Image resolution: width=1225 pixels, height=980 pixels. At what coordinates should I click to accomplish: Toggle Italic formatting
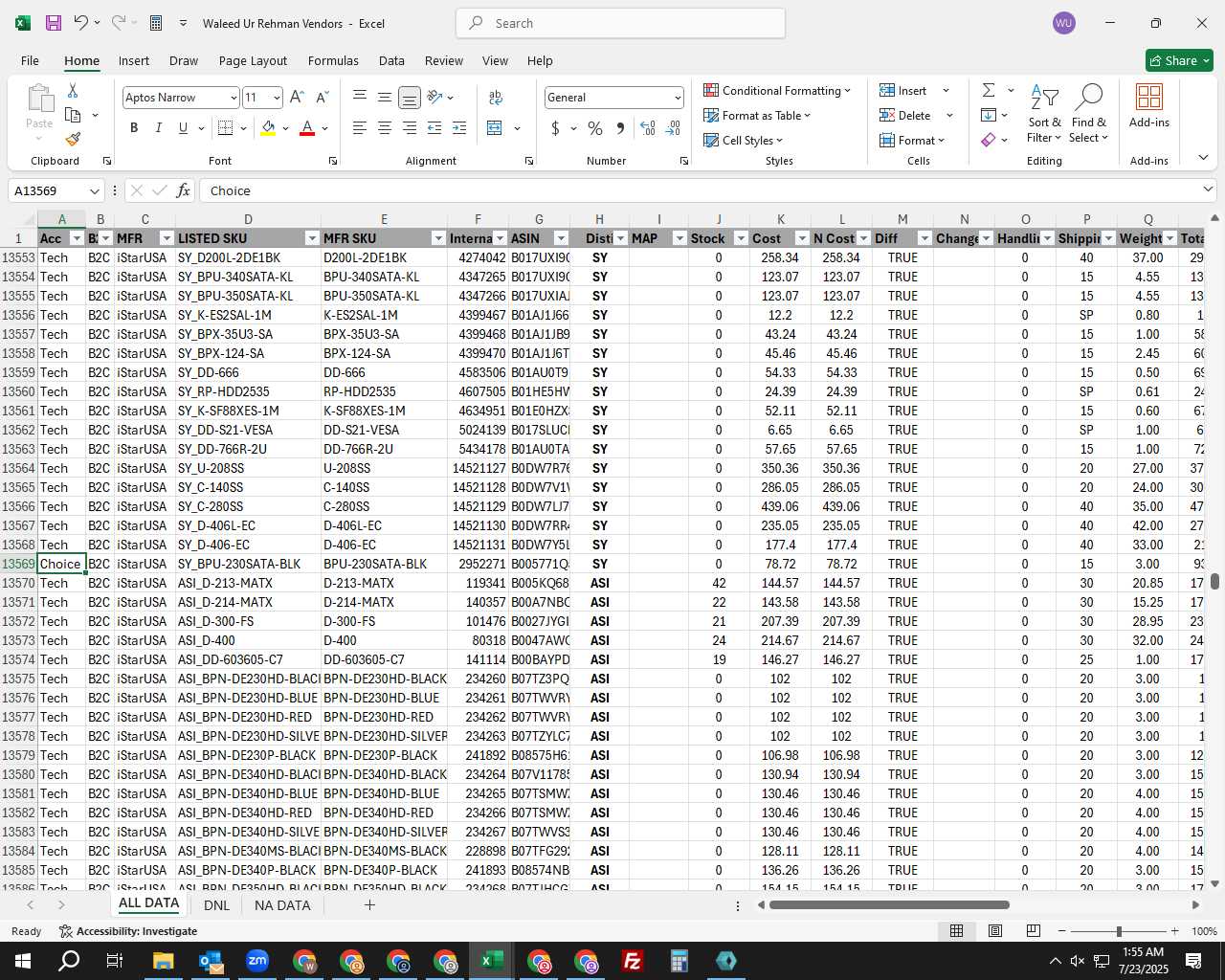[x=158, y=127]
